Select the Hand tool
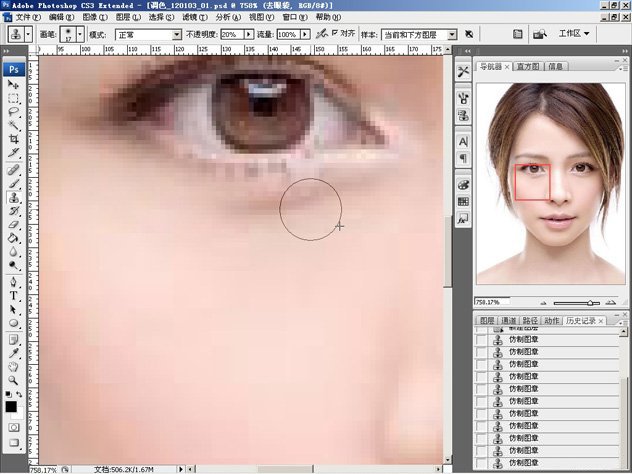This screenshot has width=632, height=474. [x=14, y=366]
